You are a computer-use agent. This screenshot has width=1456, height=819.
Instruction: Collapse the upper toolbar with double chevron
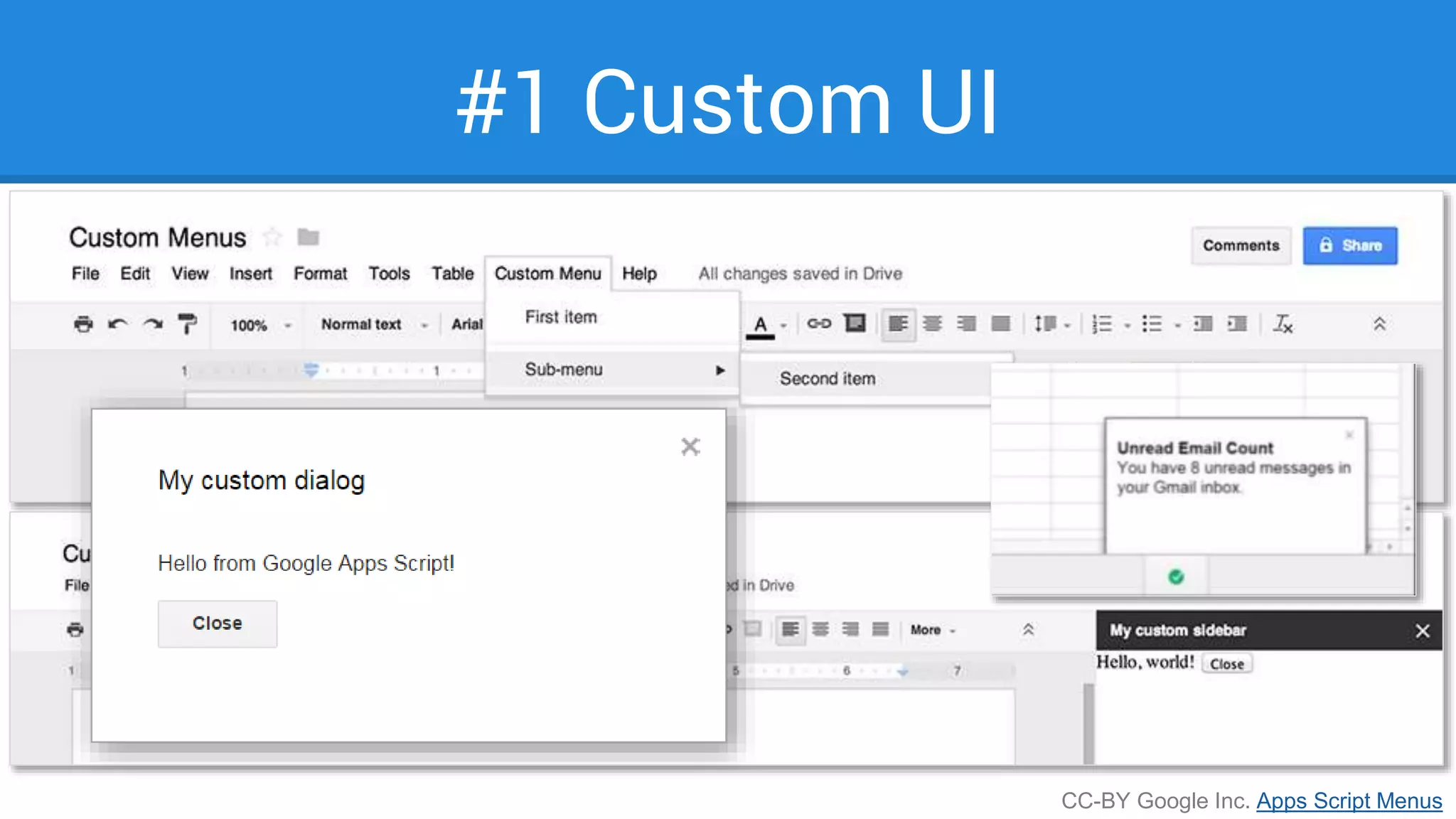(1379, 324)
